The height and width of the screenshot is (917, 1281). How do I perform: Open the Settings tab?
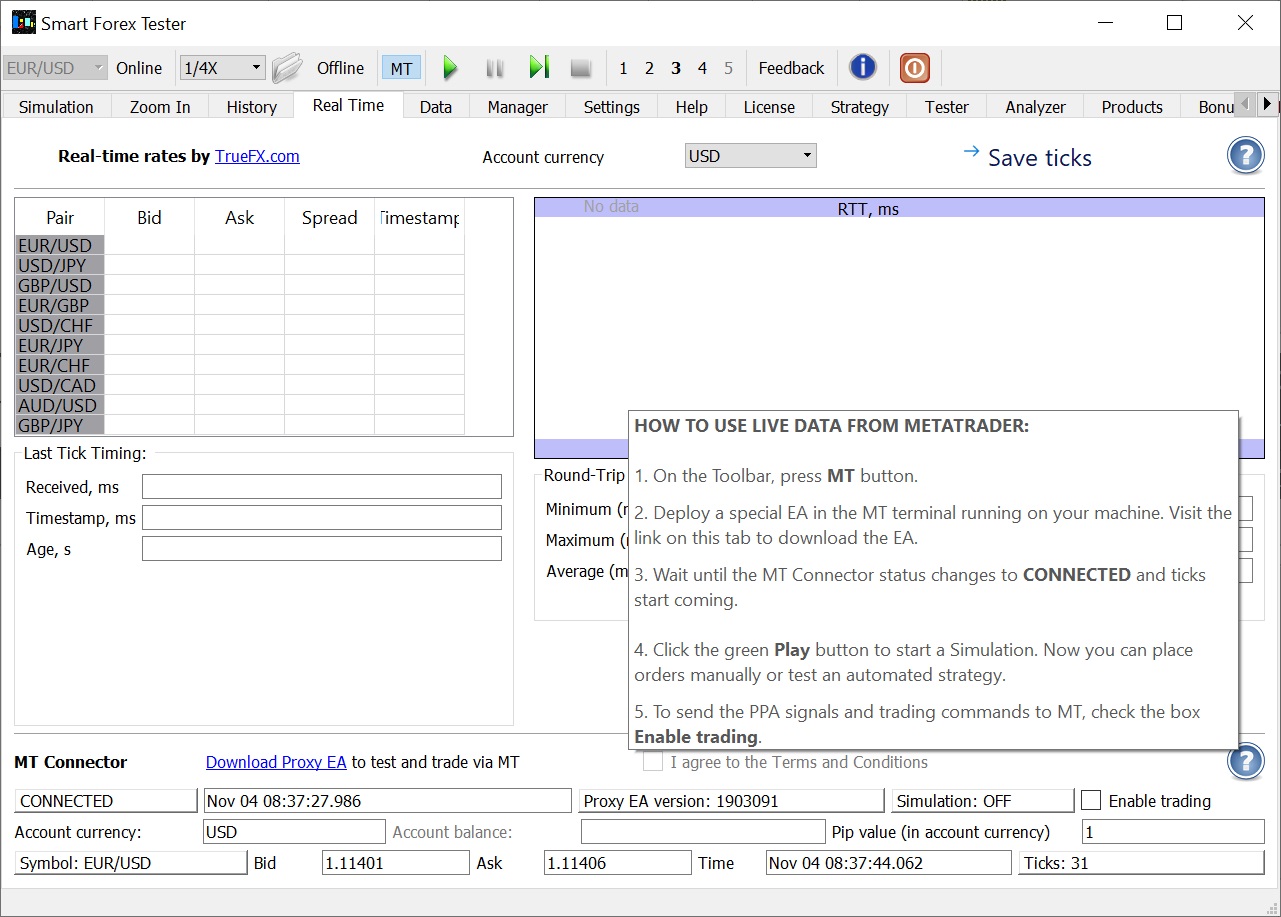tap(612, 107)
